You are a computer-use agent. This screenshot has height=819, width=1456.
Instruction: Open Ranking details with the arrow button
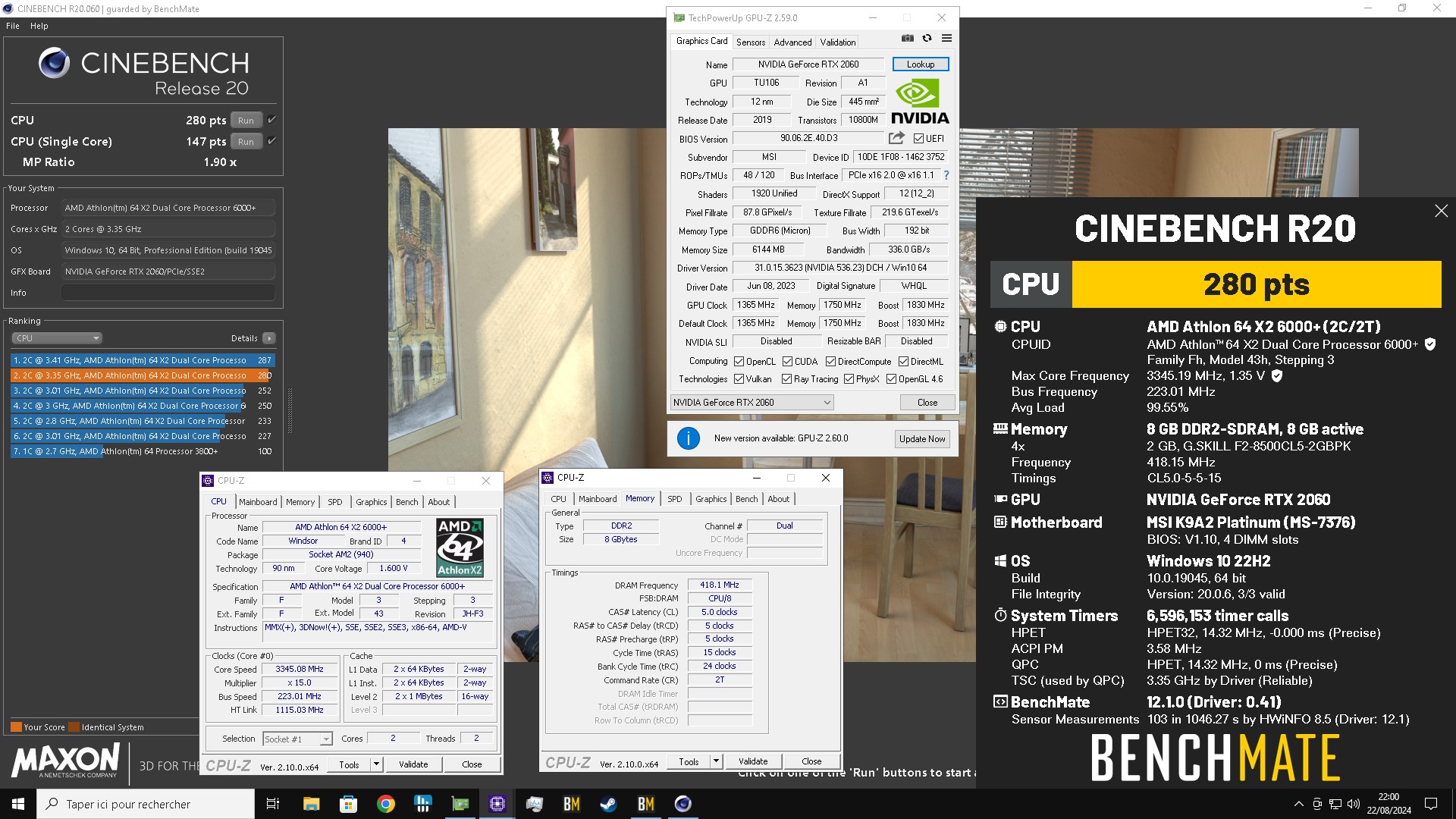(269, 338)
